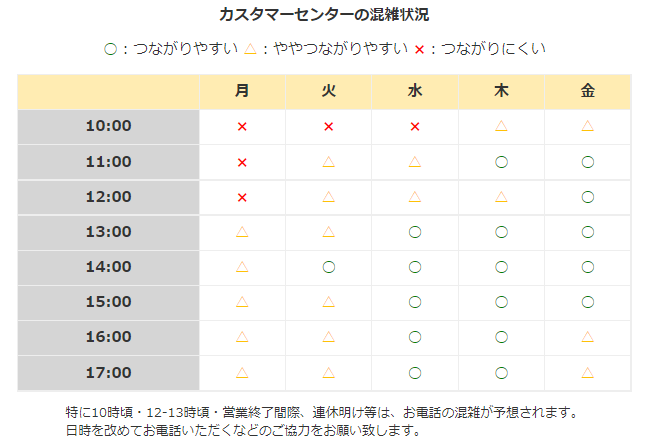Click the green circle for Friday 11:00
This screenshot has width=652, height=445.
click(588, 162)
